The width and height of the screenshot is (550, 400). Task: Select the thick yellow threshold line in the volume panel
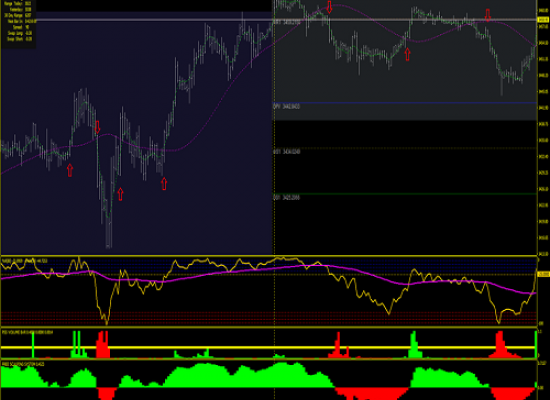pyautogui.click(x=269, y=347)
